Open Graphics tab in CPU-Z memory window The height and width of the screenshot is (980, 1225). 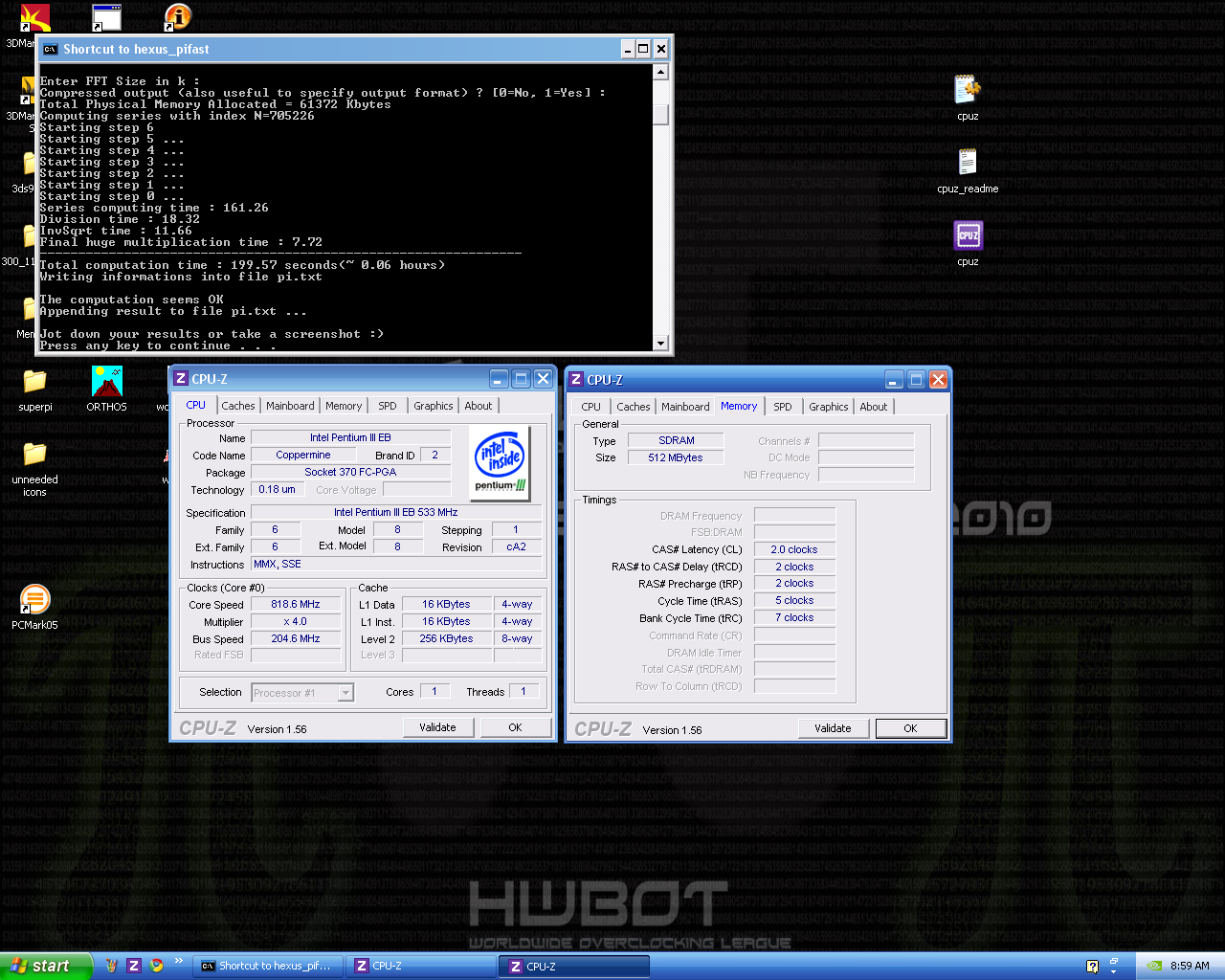(829, 407)
